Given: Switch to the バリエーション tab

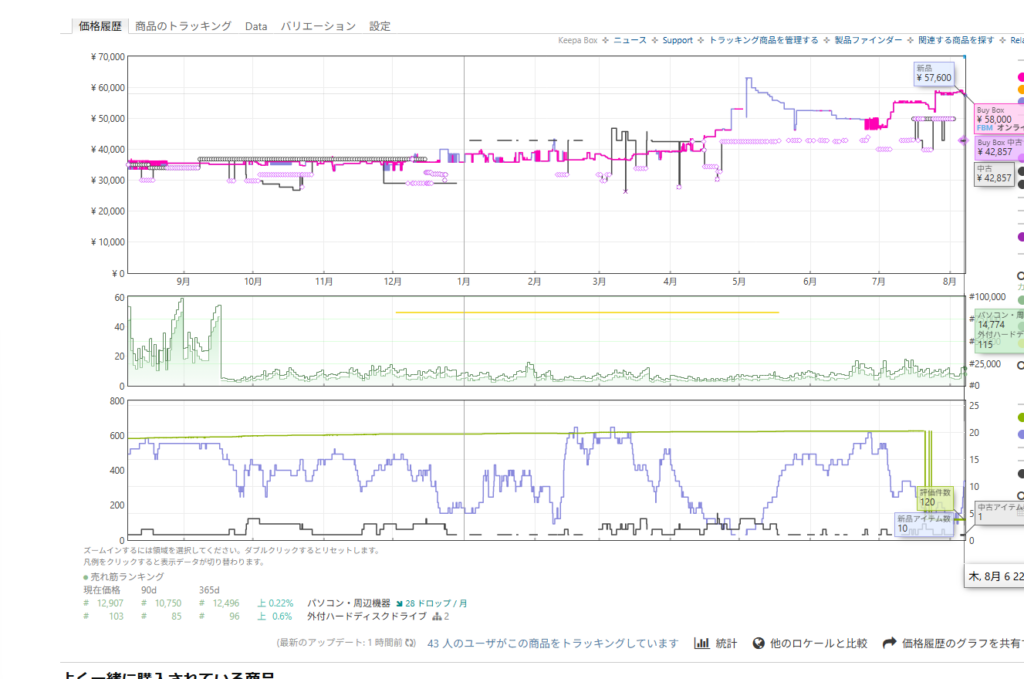Looking at the screenshot, I should [x=318, y=26].
